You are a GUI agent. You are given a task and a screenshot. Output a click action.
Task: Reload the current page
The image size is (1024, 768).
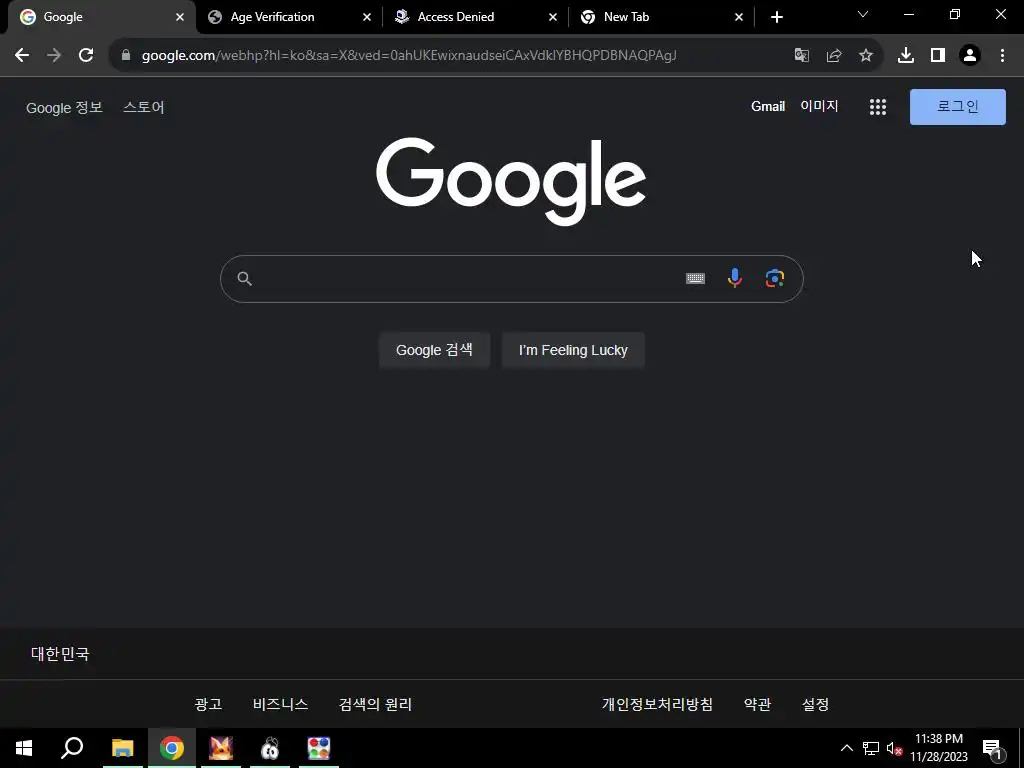click(x=86, y=56)
